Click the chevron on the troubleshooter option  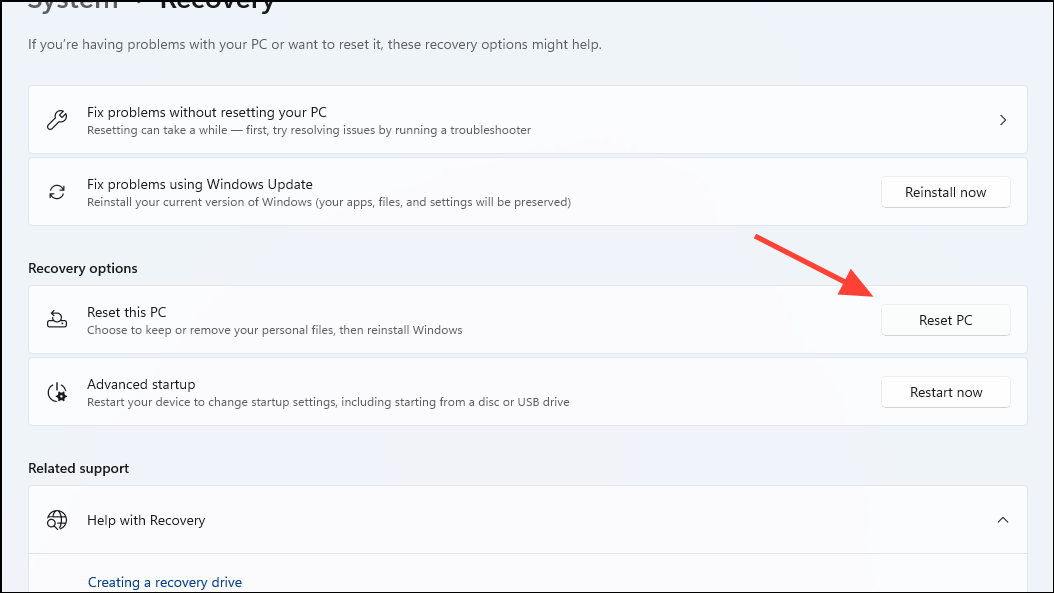pyautogui.click(x=1003, y=119)
